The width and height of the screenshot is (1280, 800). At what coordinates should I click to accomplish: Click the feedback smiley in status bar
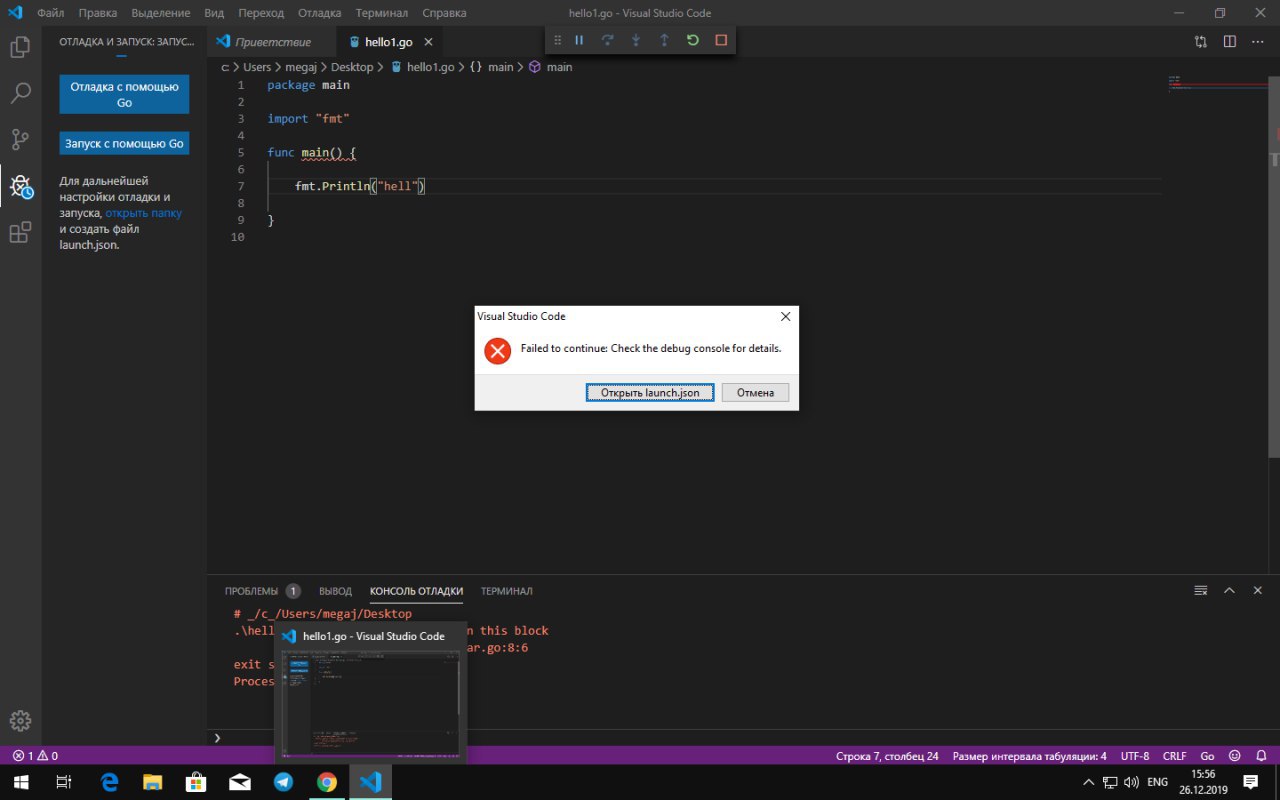(x=1234, y=756)
